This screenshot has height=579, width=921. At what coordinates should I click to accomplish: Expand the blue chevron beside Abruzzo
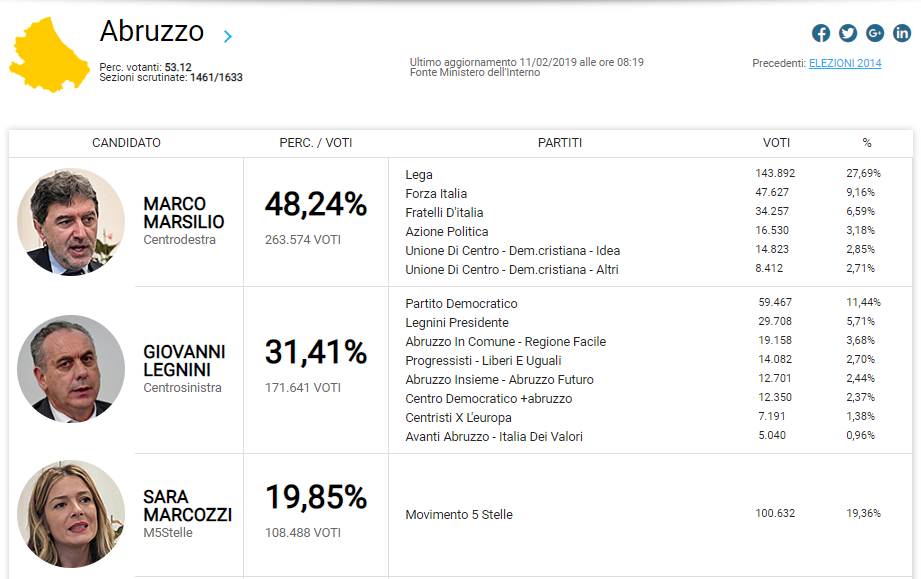(228, 37)
